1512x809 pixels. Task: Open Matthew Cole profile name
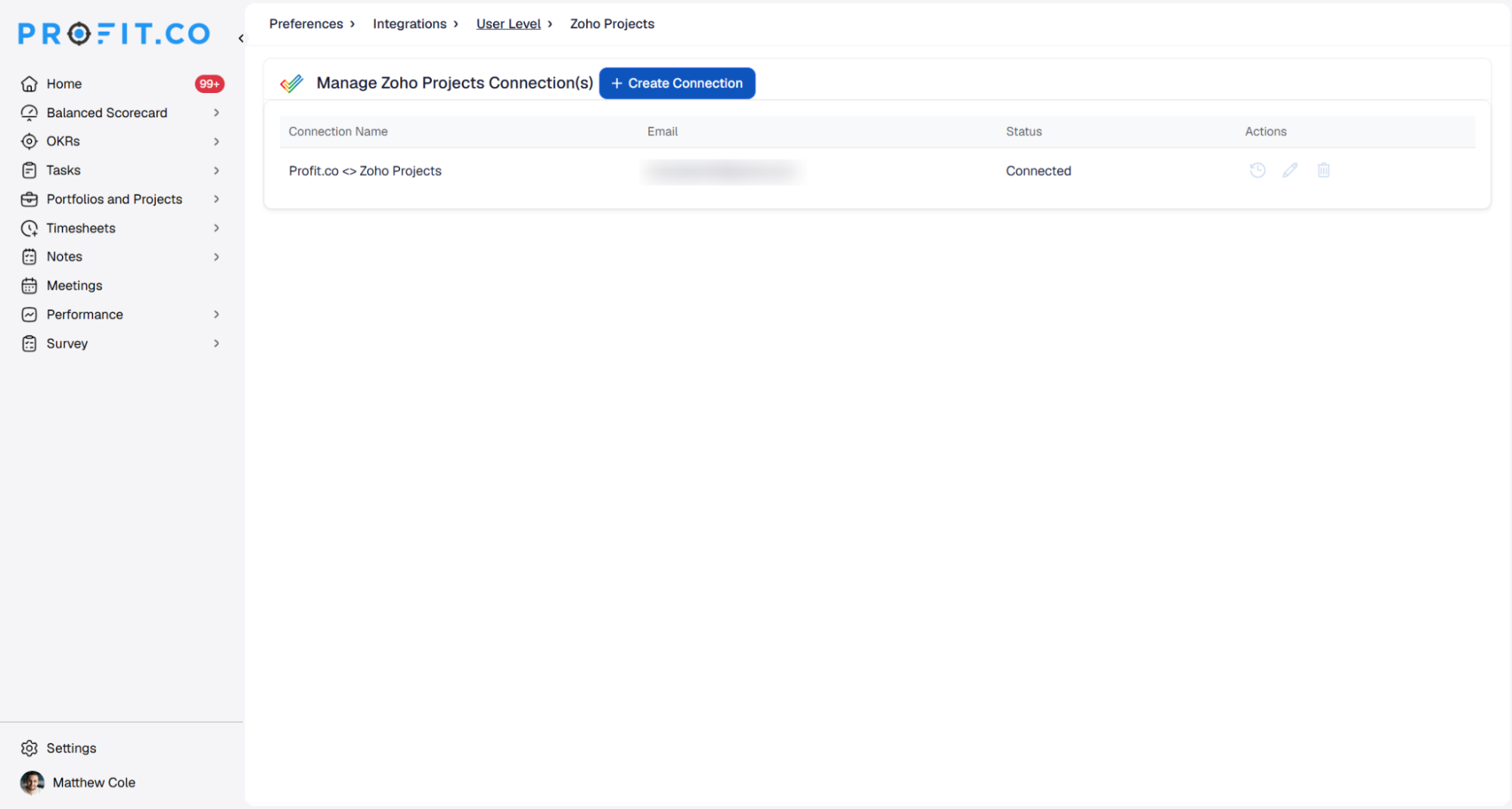pyautogui.click(x=94, y=783)
